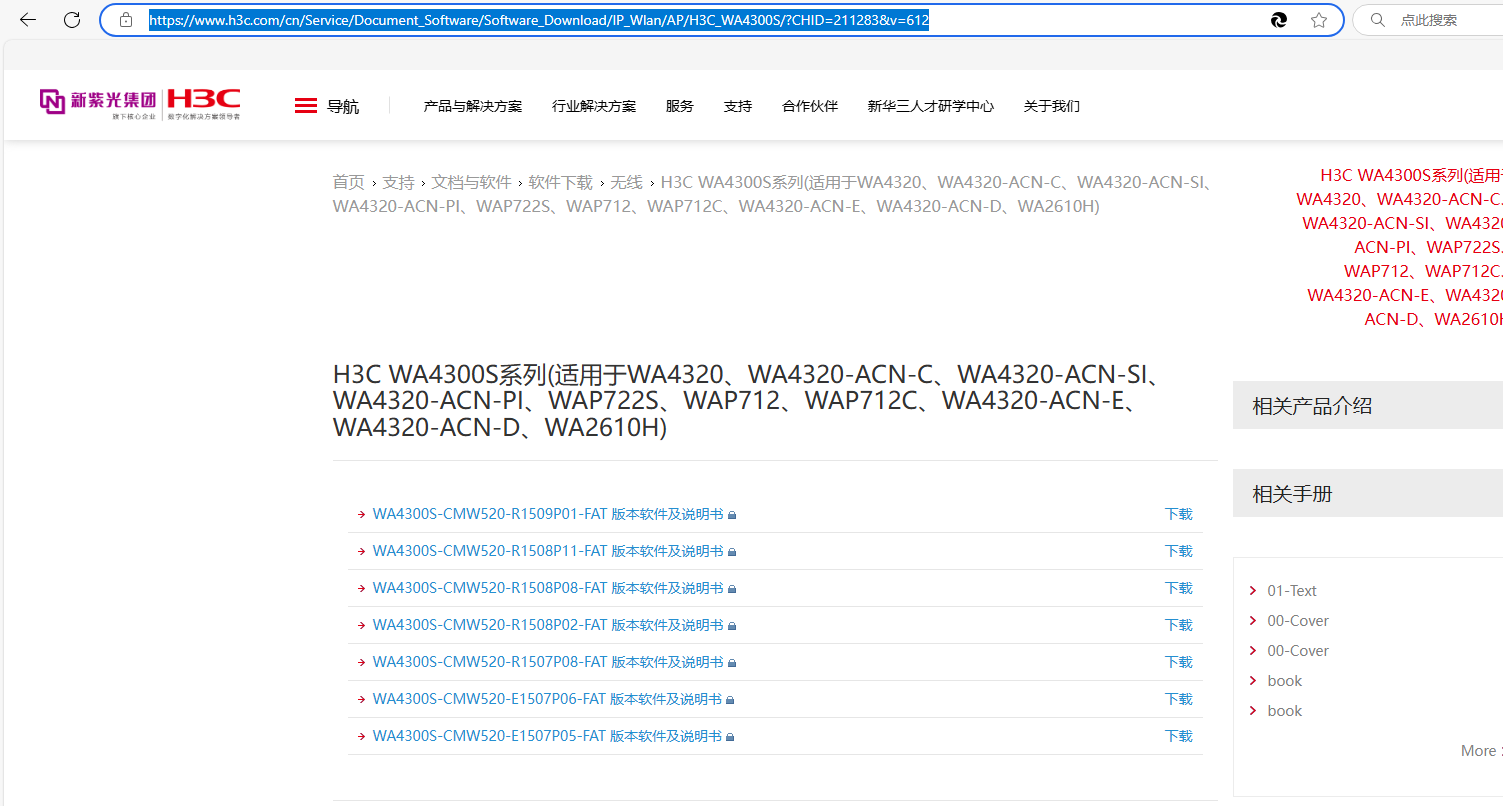The image size is (1503, 806).
Task: Click 无线 in the breadcrumb
Action: point(627,182)
